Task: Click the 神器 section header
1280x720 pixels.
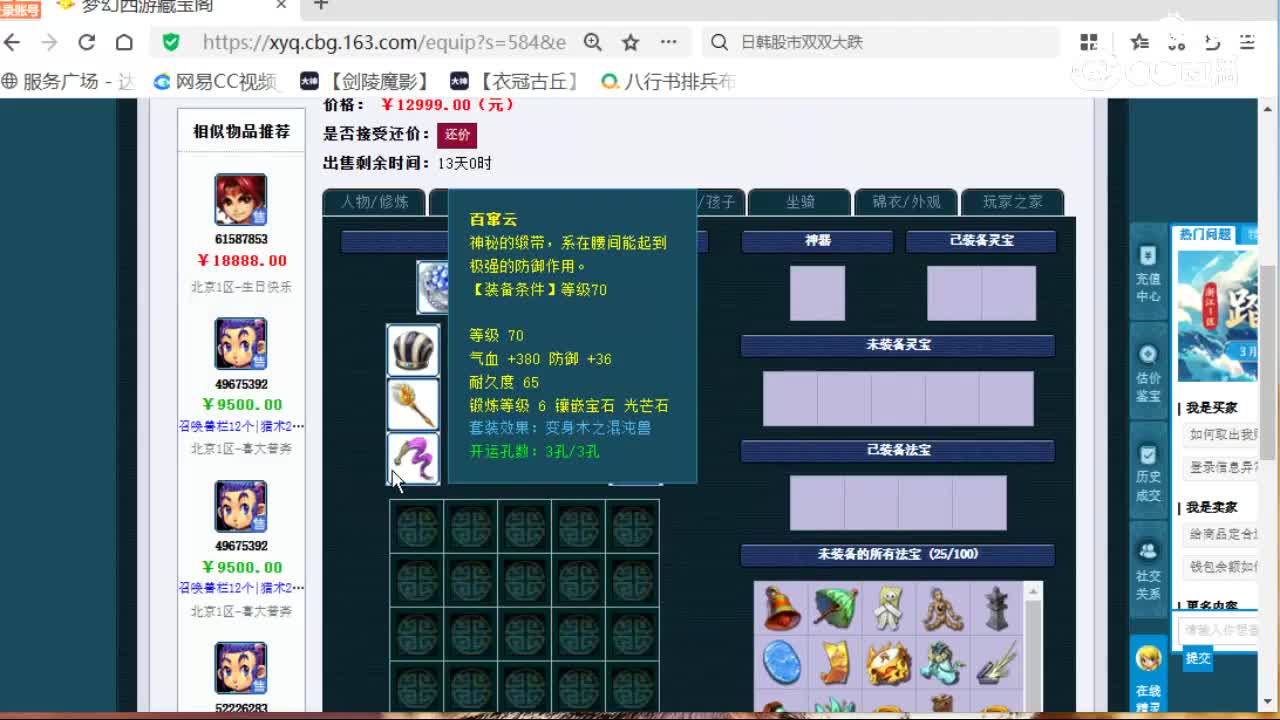Action: [817, 241]
